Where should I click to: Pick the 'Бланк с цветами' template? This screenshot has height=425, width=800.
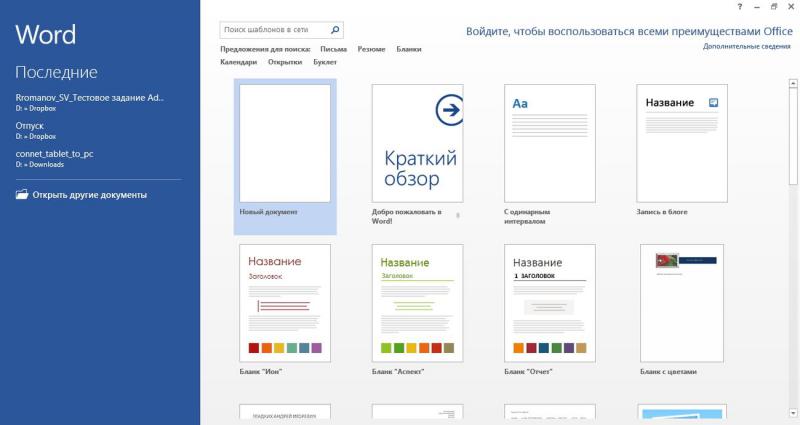[x=681, y=303]
